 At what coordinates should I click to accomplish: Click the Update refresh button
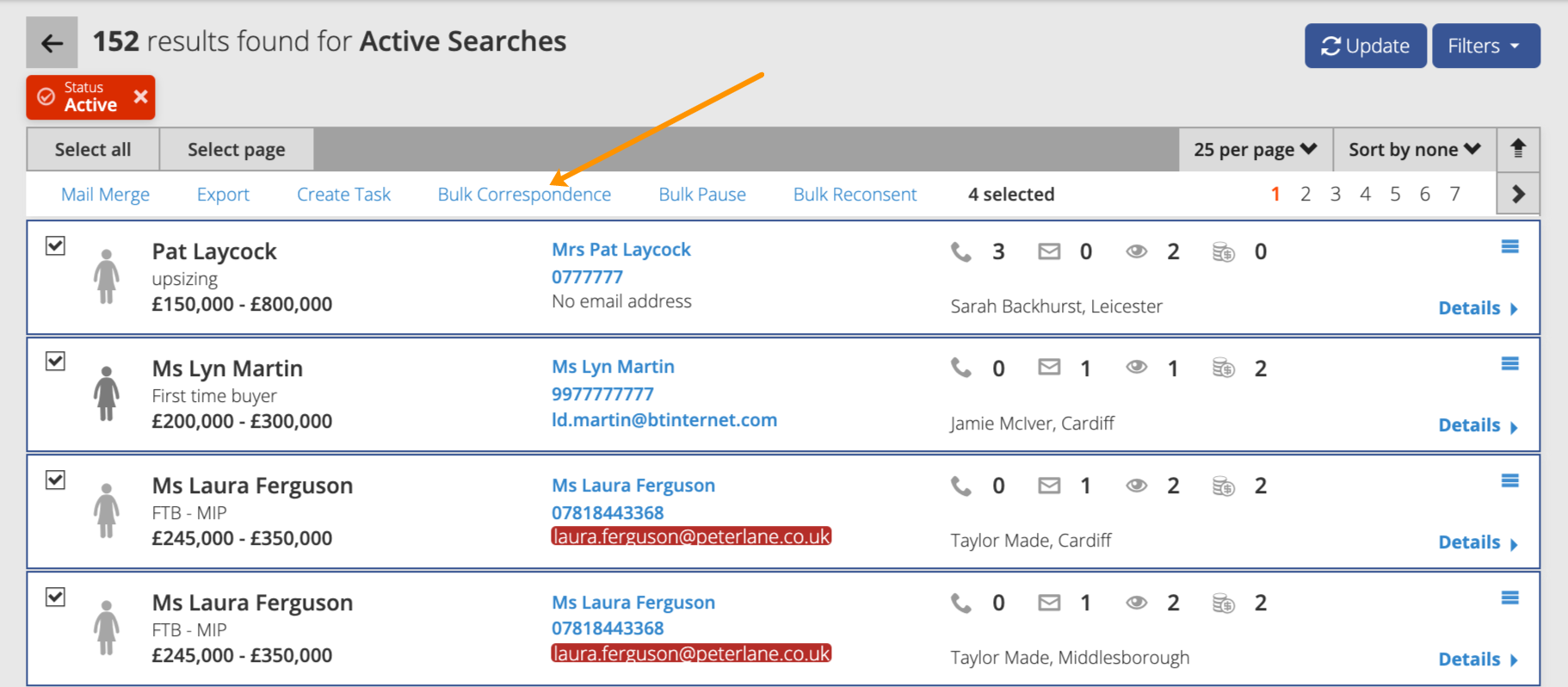tap(1365, 46)
